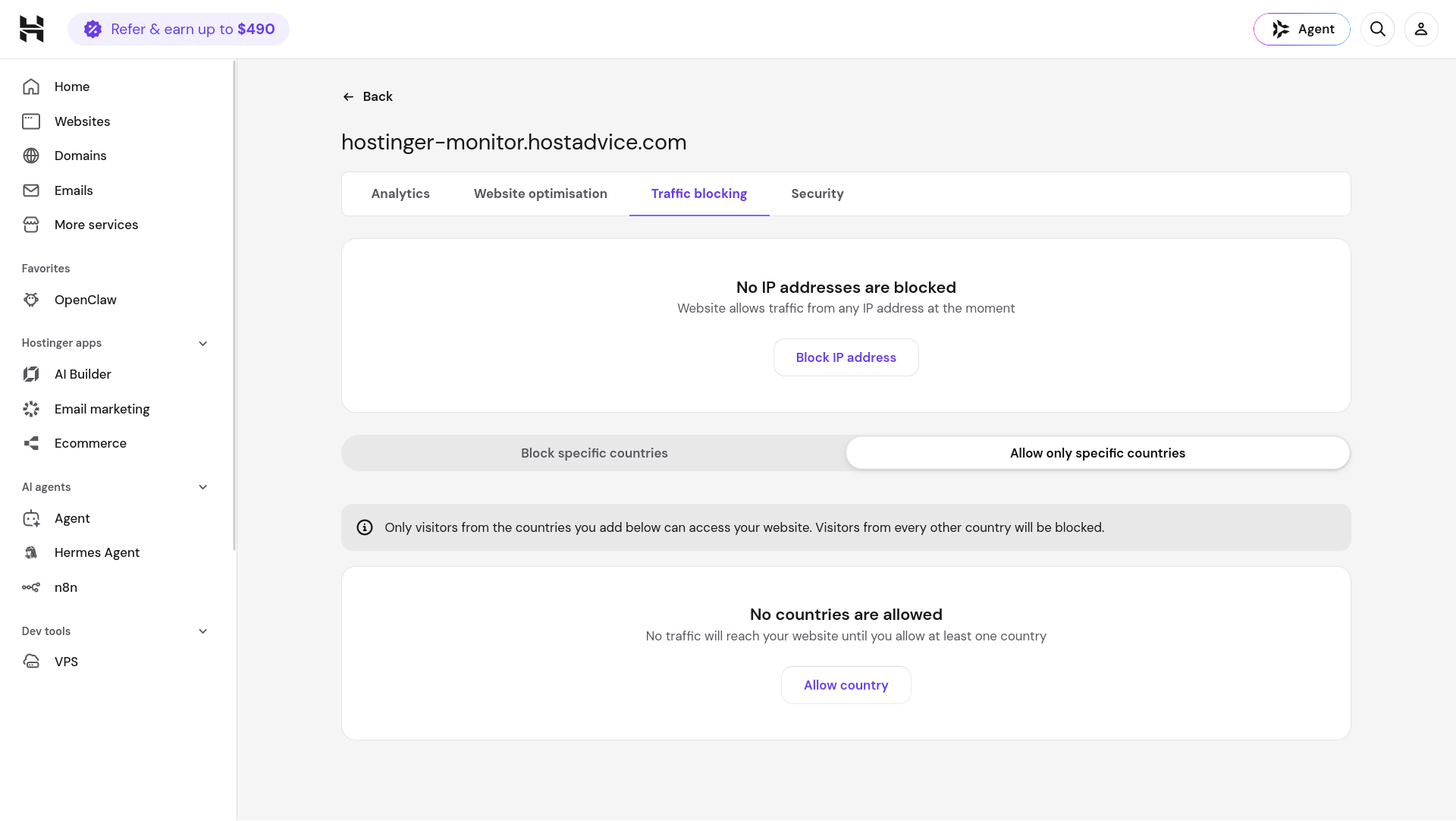Click the Back arrow icon

pyautogui.click(x=348, y=96)
